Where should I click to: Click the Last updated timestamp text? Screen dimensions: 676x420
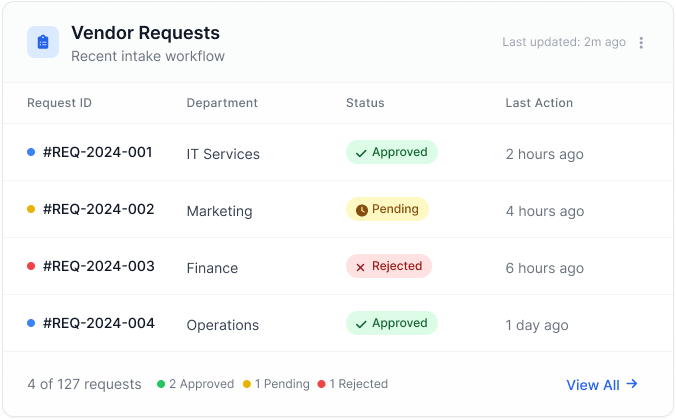tap(564, 42)
